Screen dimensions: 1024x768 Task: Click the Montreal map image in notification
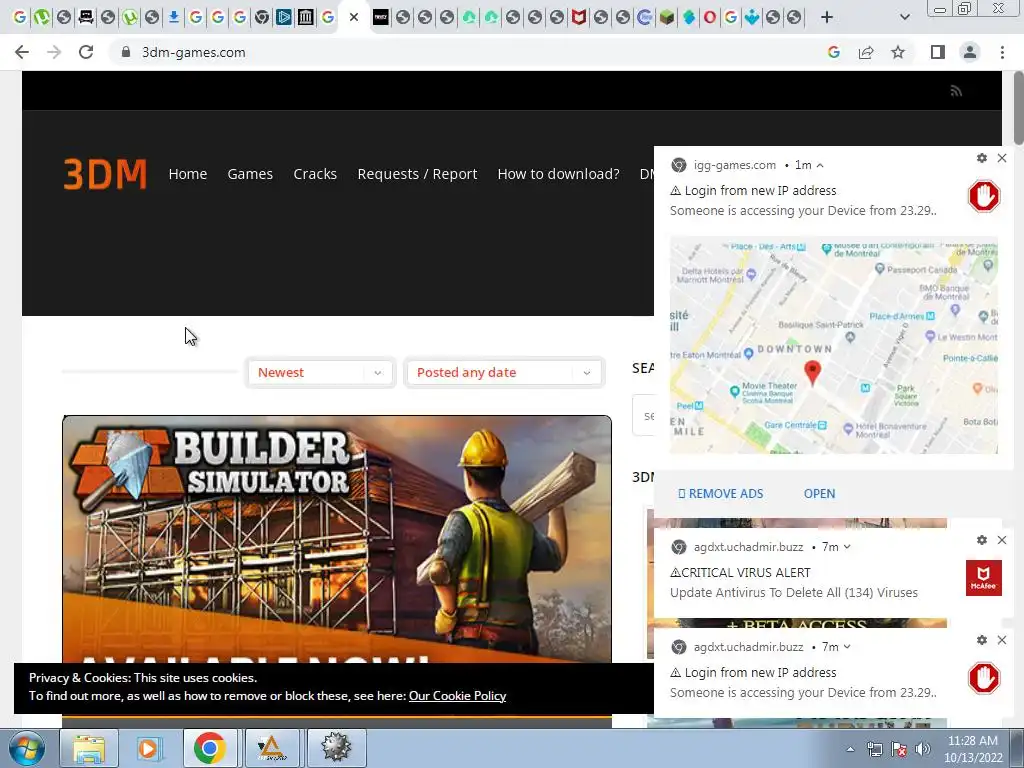coord(834,345)
